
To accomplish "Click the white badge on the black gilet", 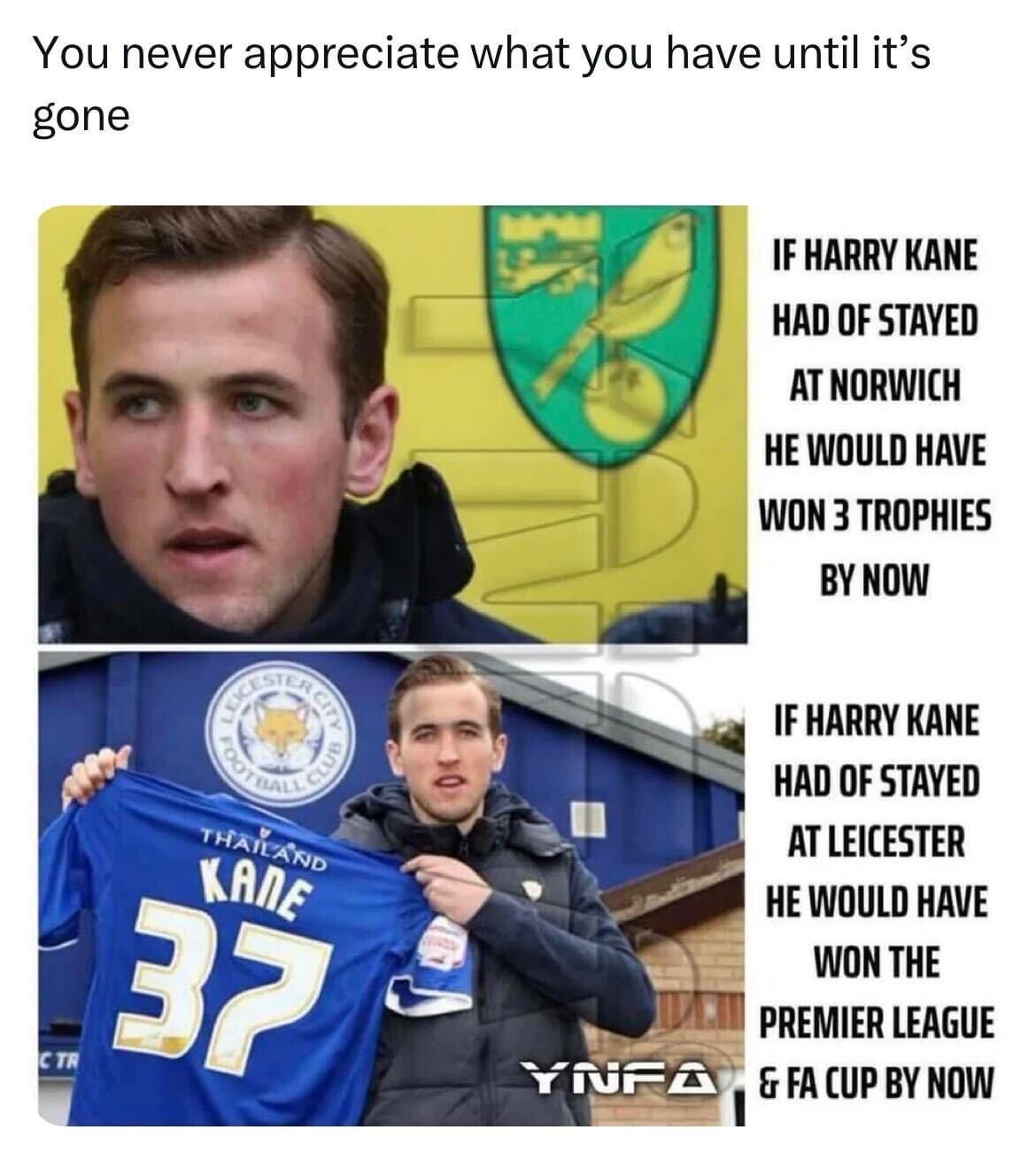I will [x=533, y=890].
